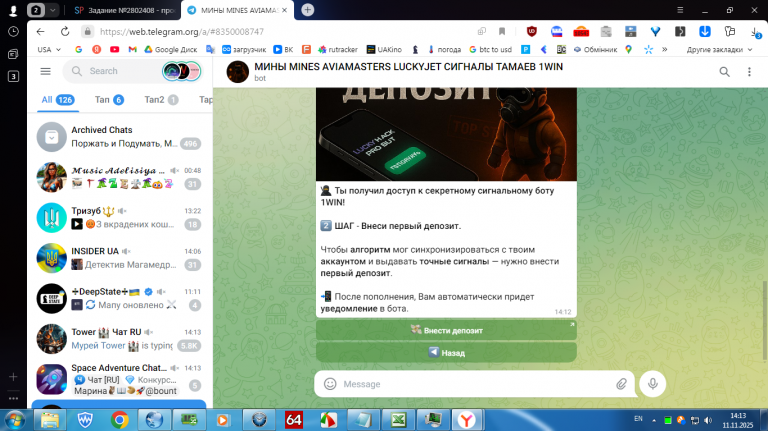The width and height of the screenshot is (768, 431).
Task: Open the USA bookmarks folder dropdown
Action: [49, 49]
